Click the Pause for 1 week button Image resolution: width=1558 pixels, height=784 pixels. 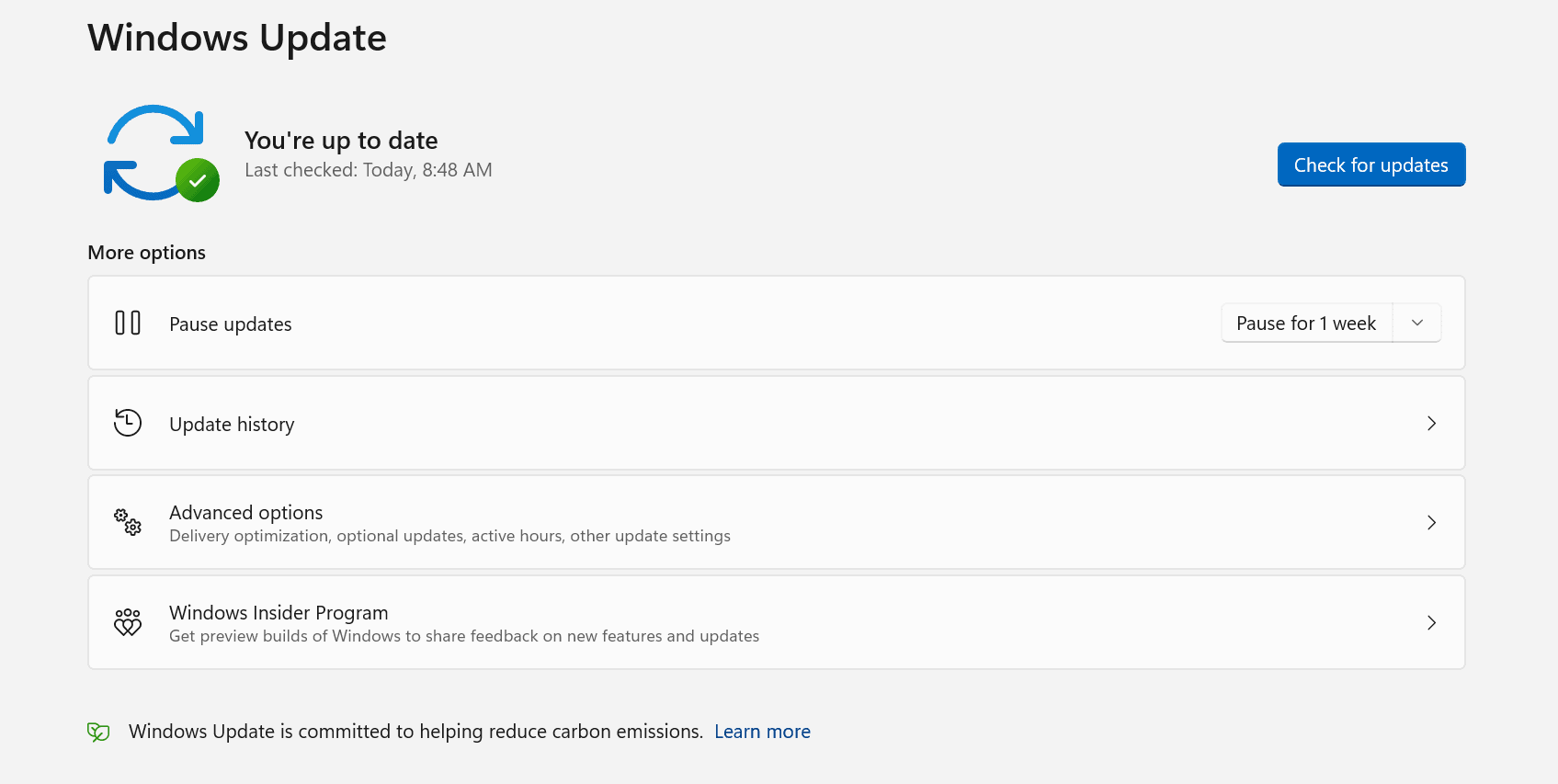1306,324
